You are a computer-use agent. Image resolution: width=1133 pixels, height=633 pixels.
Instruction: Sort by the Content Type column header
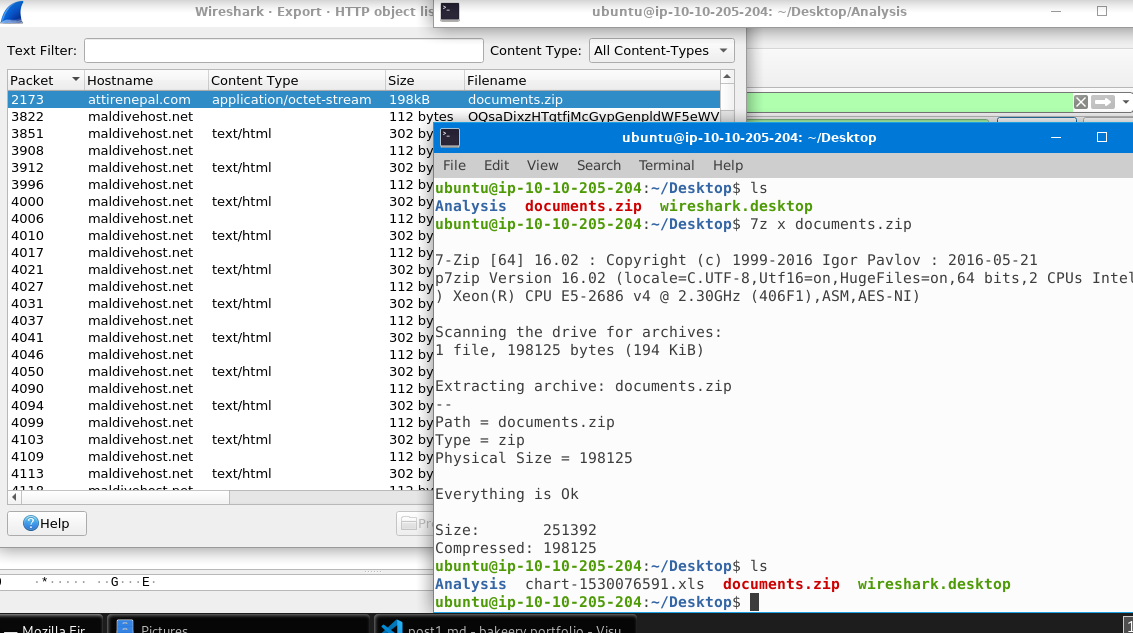pyautogui.click(x=296, y=80)
